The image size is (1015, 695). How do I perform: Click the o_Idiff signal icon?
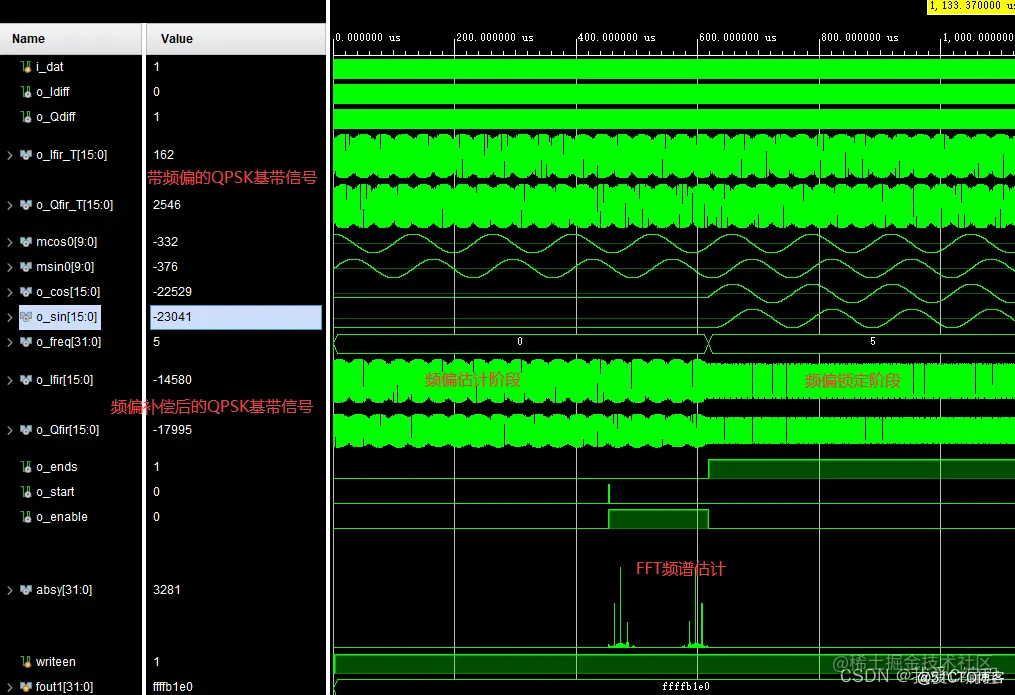(x=26, y=92)
